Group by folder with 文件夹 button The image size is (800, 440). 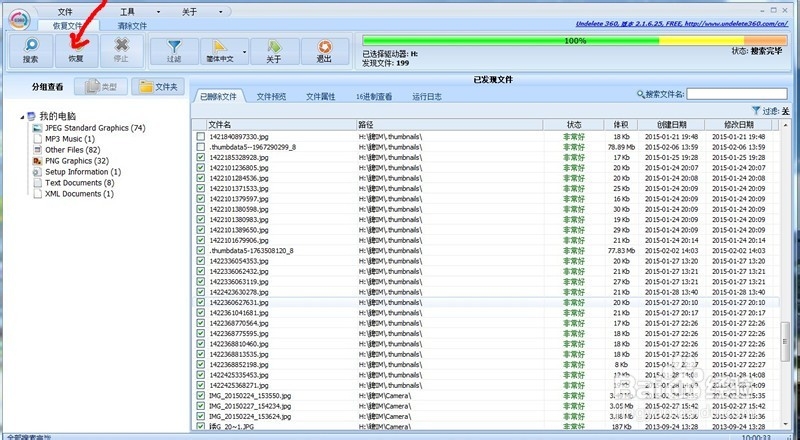pyautogui.click(x=158, y=87)
